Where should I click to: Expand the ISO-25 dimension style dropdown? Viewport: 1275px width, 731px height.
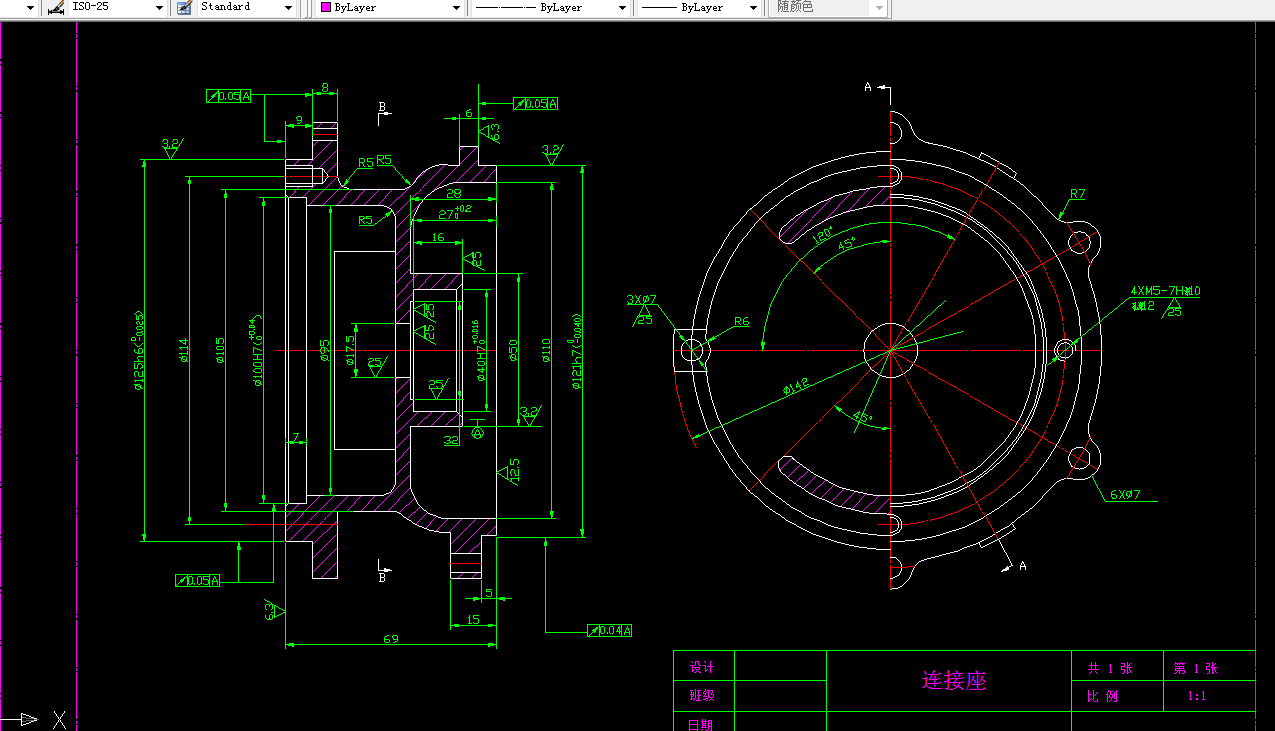tap(158, 7)
